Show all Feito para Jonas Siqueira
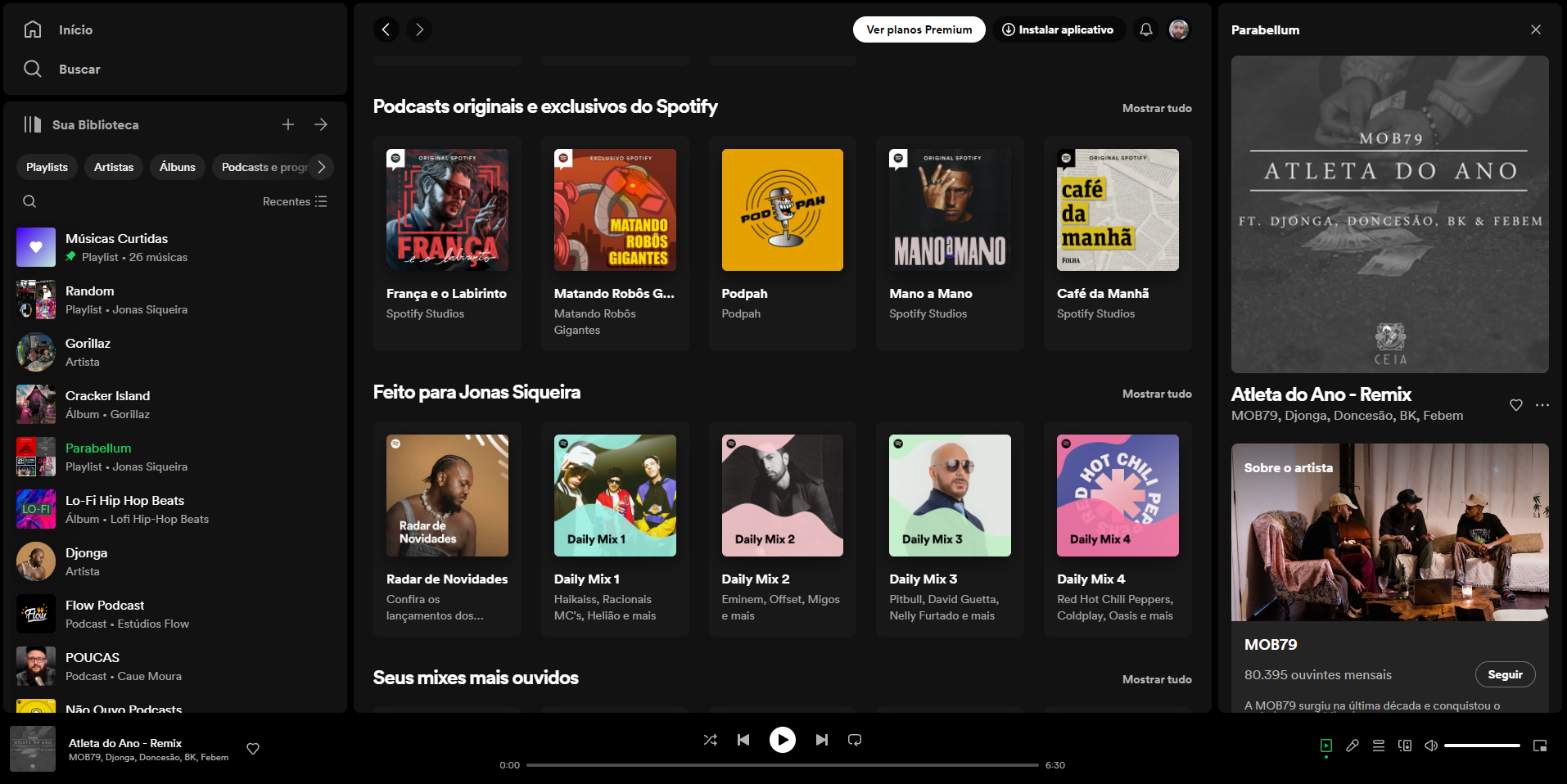Viewport: 1567px width, 784px height. (x=1157, y=394)
